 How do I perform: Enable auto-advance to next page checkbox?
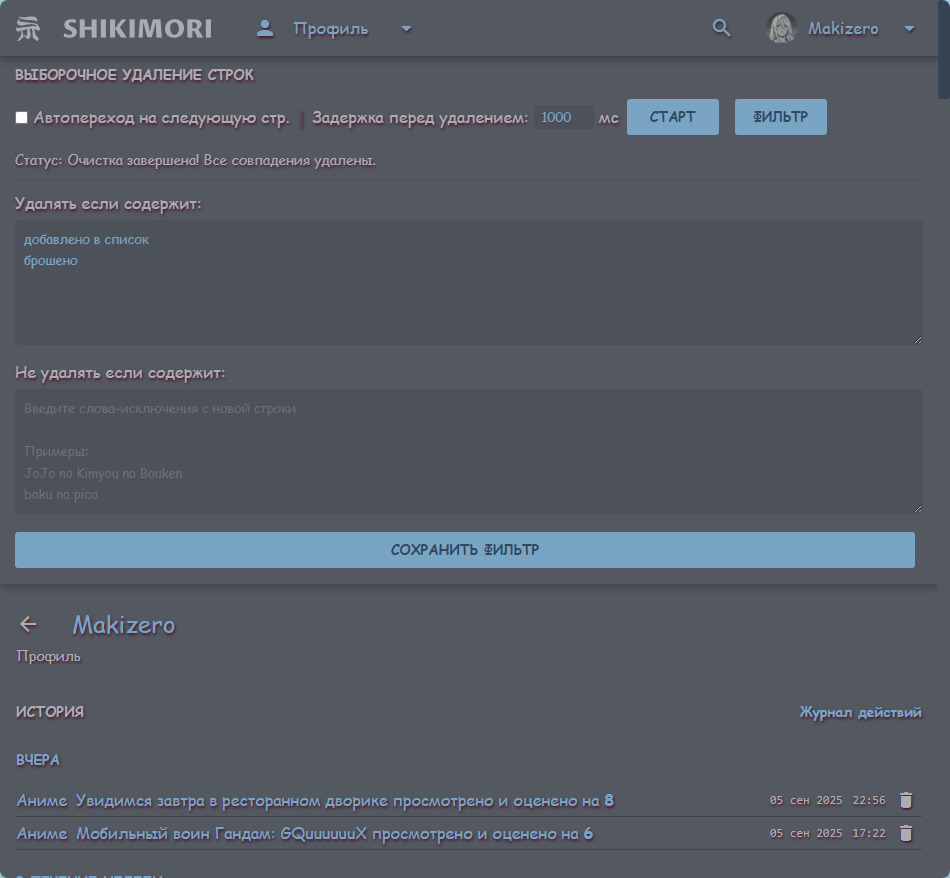coord(22,118)
